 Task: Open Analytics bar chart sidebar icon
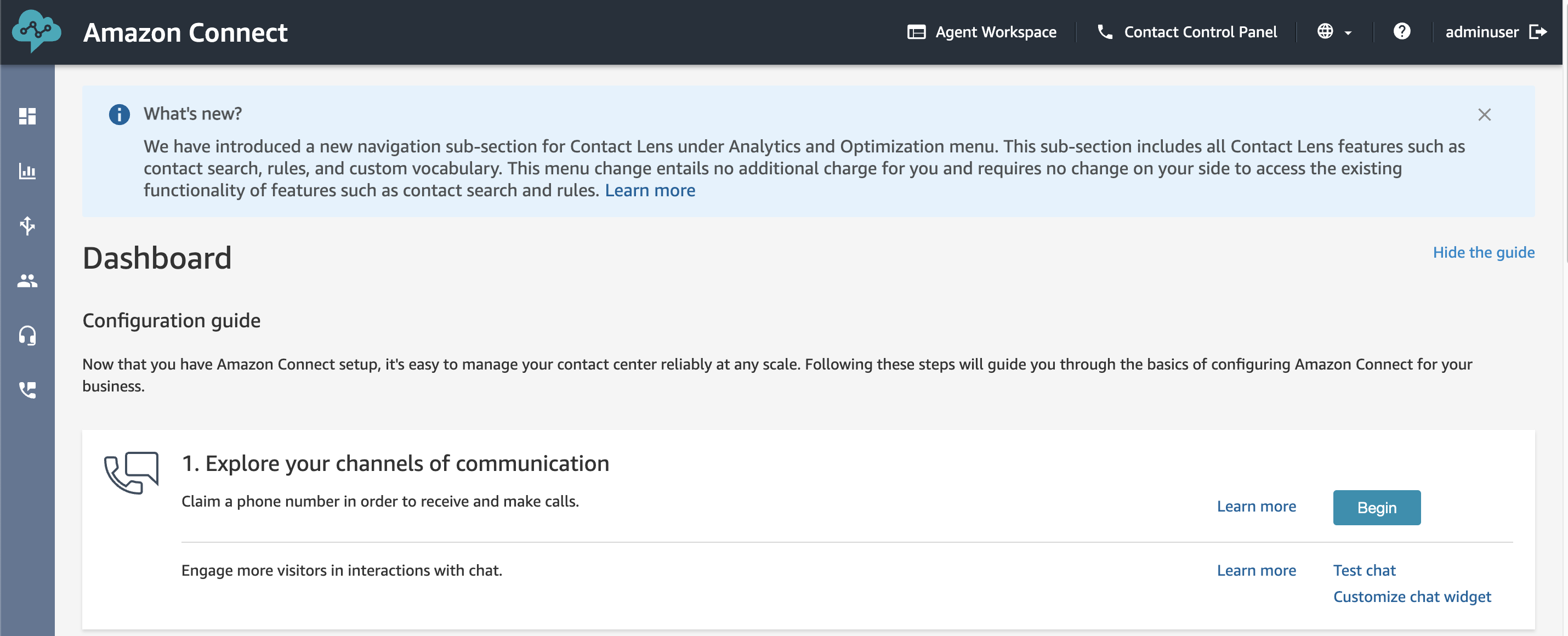pyautogui.click(x=27, y=171)
